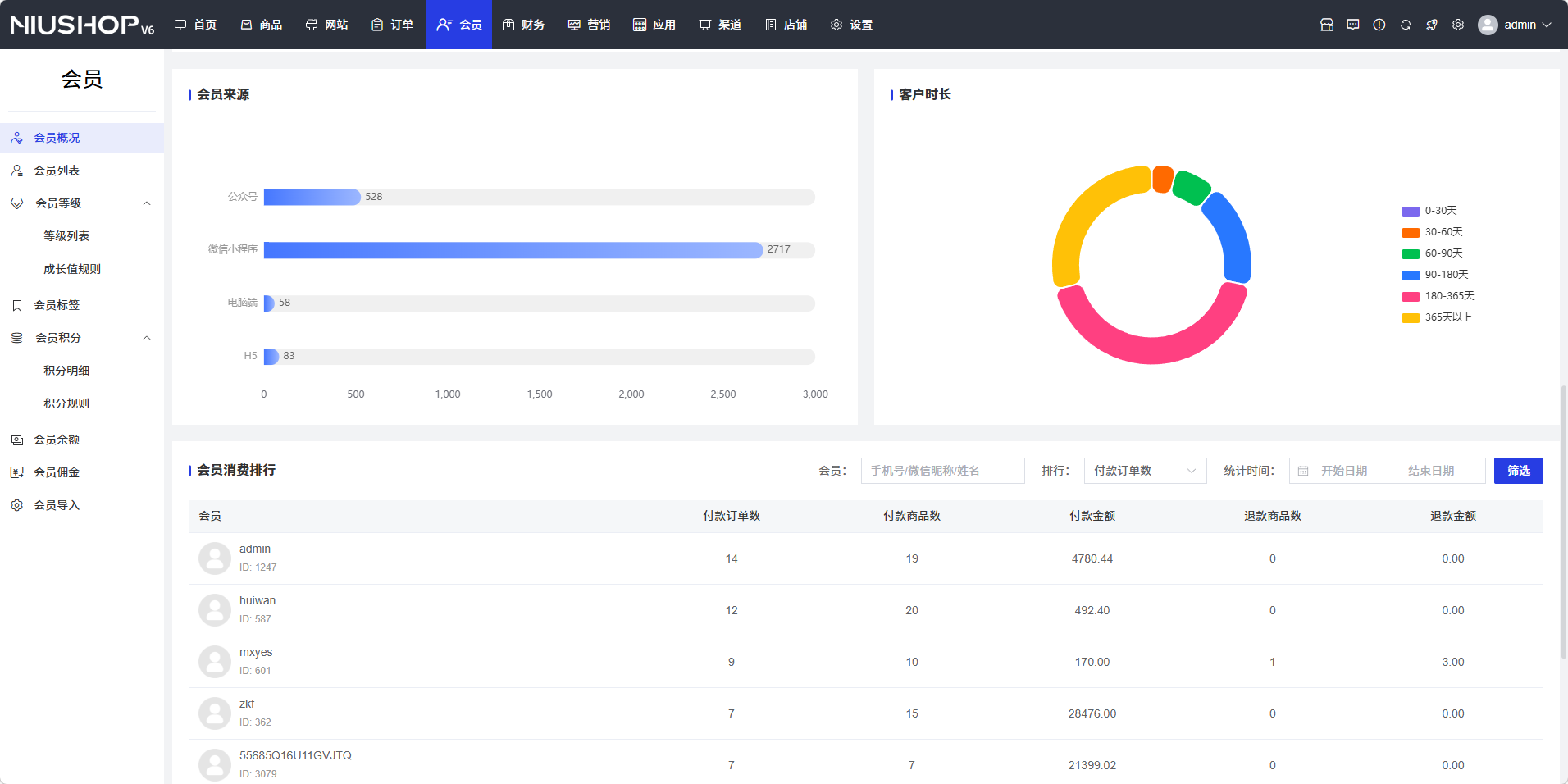This screenshot has height=784, width=1568.
Task: Click admin's avatar in first ranking row
Action: click(x=215, y=558)
